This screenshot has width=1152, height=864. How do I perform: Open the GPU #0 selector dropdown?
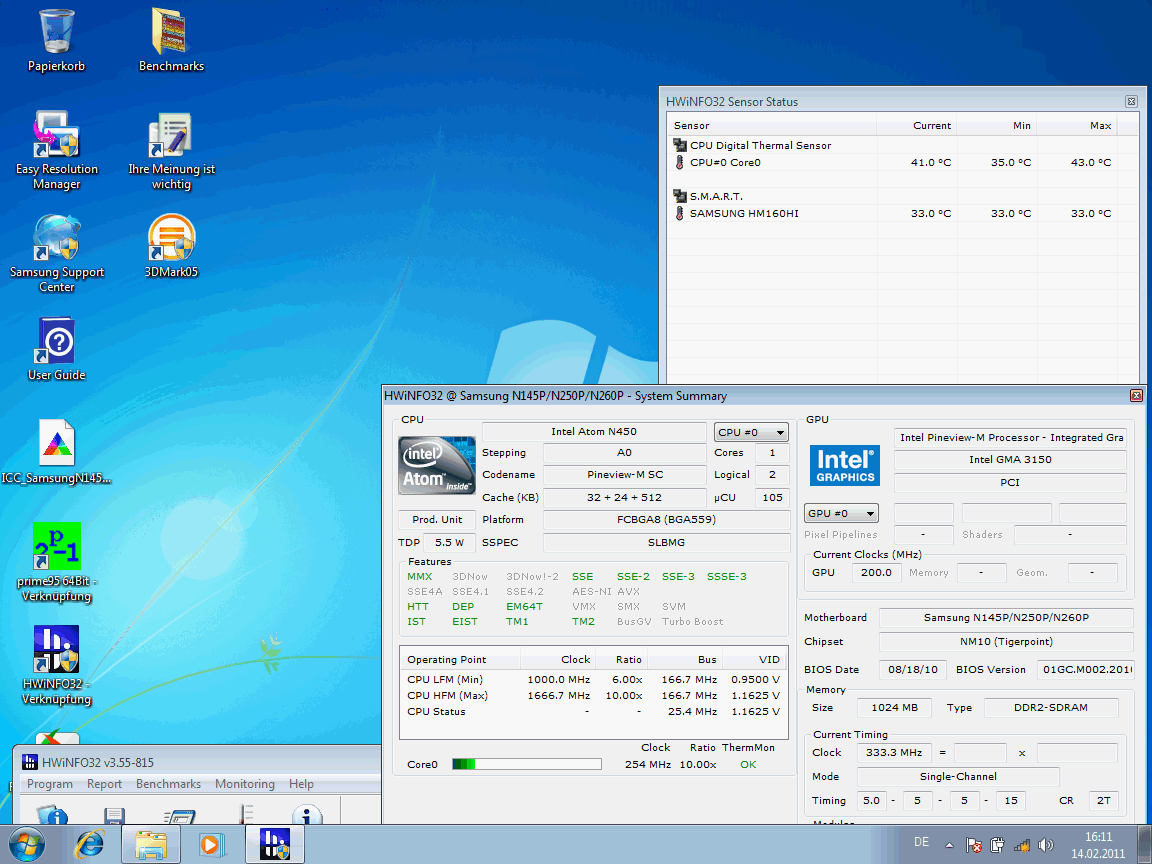point(840,514)
